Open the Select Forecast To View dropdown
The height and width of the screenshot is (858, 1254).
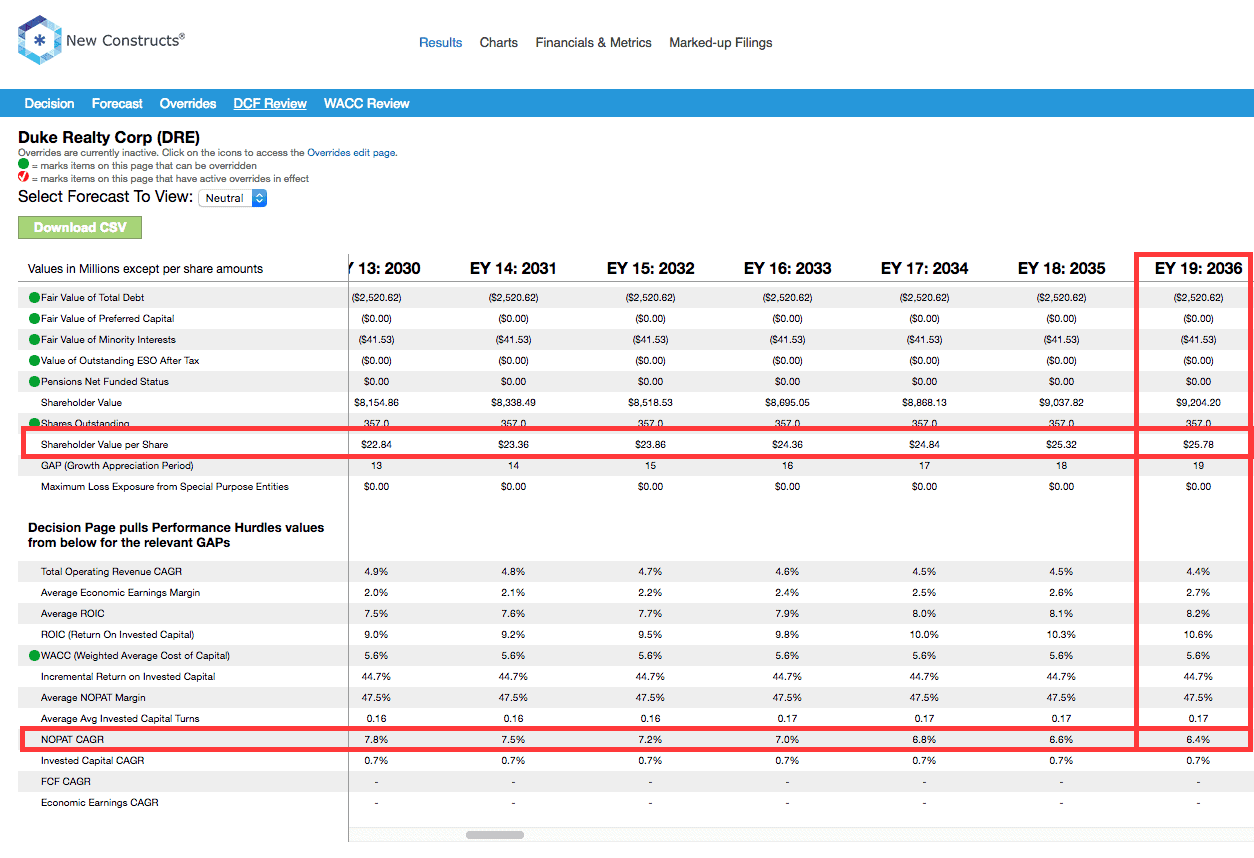pos(233,198)
